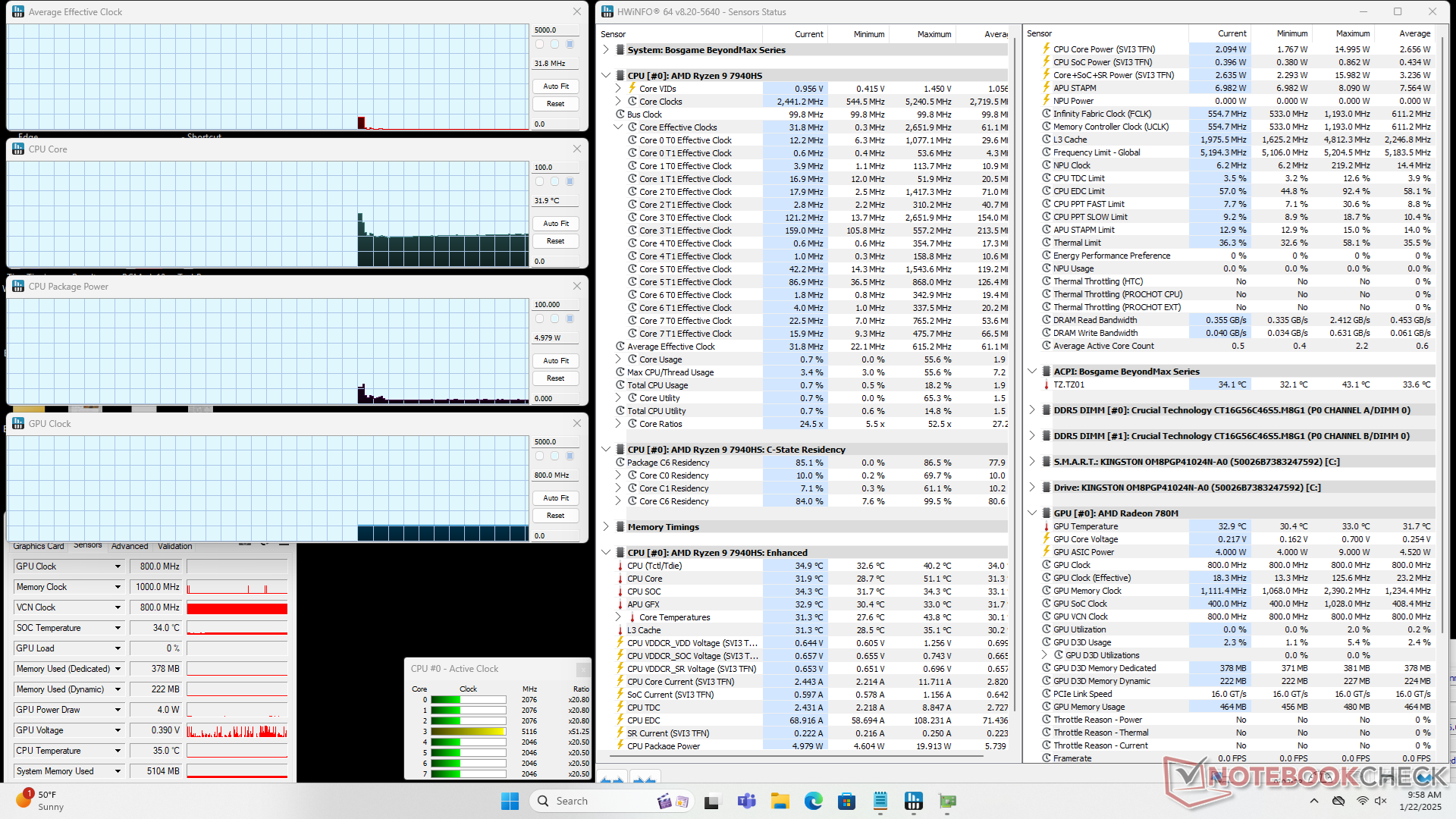The height and width of the screenshot is (819, 1456).
Task: Expand the System: Bosgame BeyondMax Series node
Action: click(606, 50)
